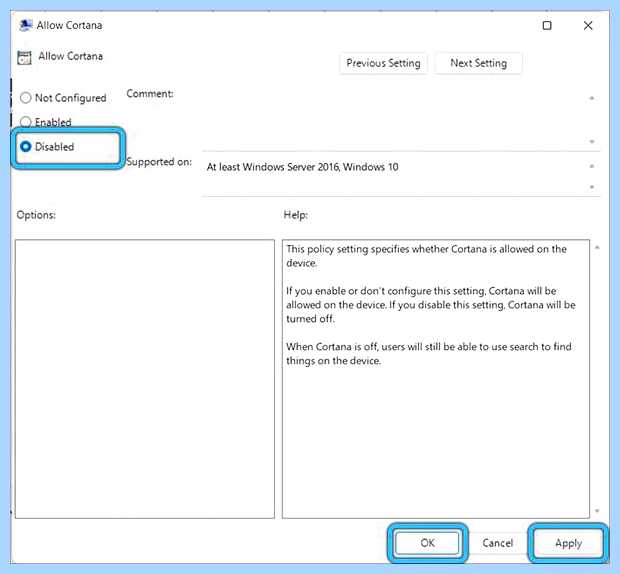This screenshot has width=620, height=574.
Task: Click the Supported on scroll up arrow
Action: [x=592, y=166]
